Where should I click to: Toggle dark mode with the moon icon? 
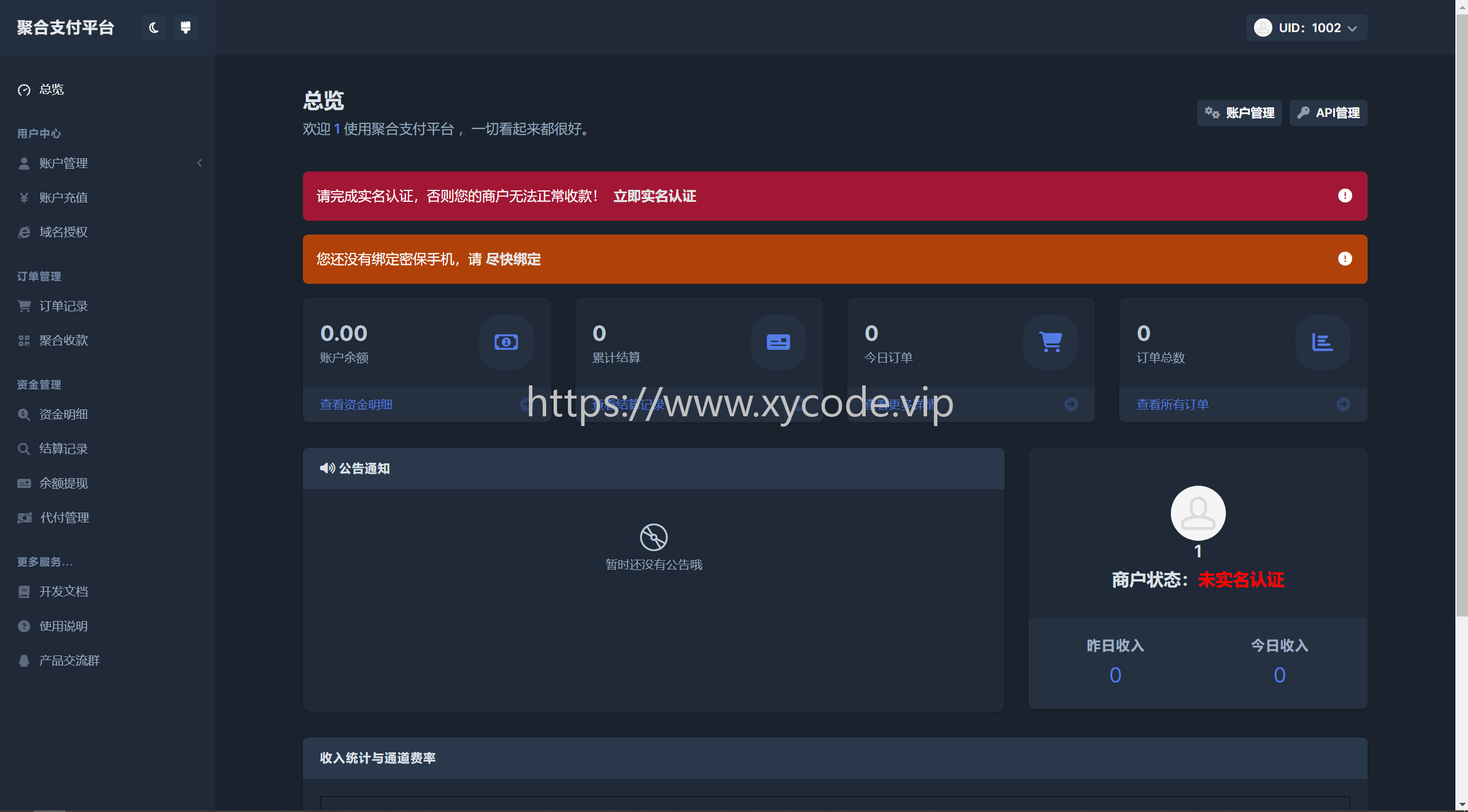[x=154, y=28]
